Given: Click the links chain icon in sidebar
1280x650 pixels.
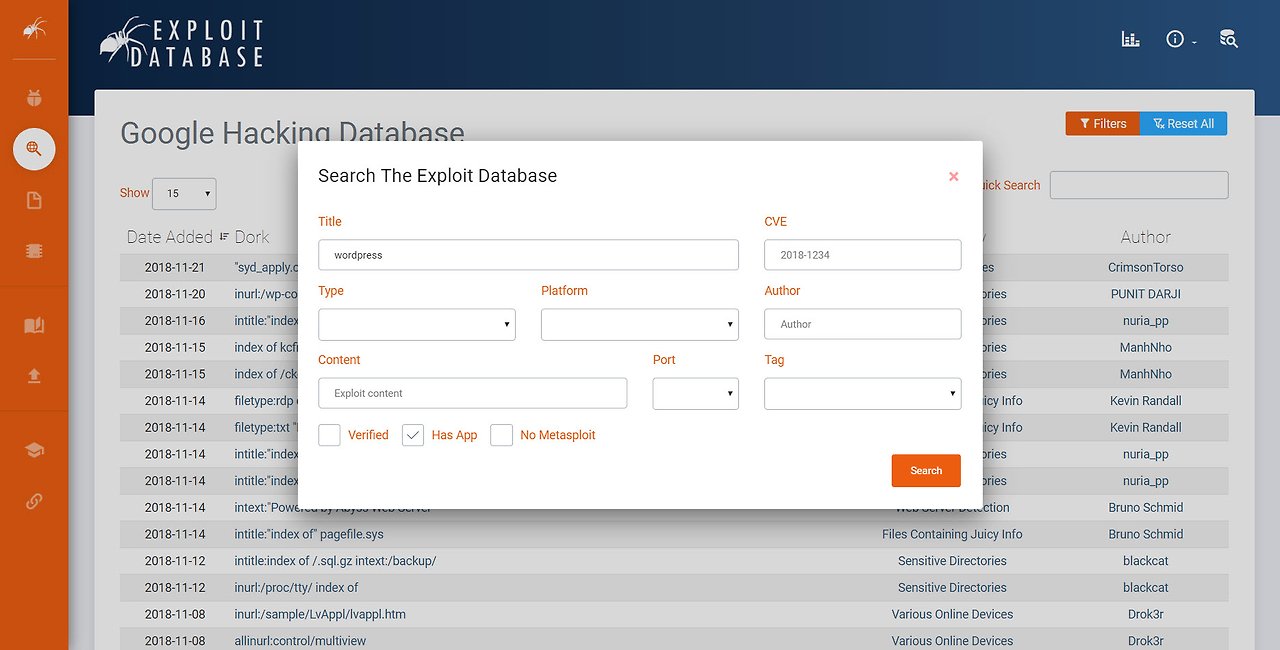Looking at the screenshot, I should 34,501.
